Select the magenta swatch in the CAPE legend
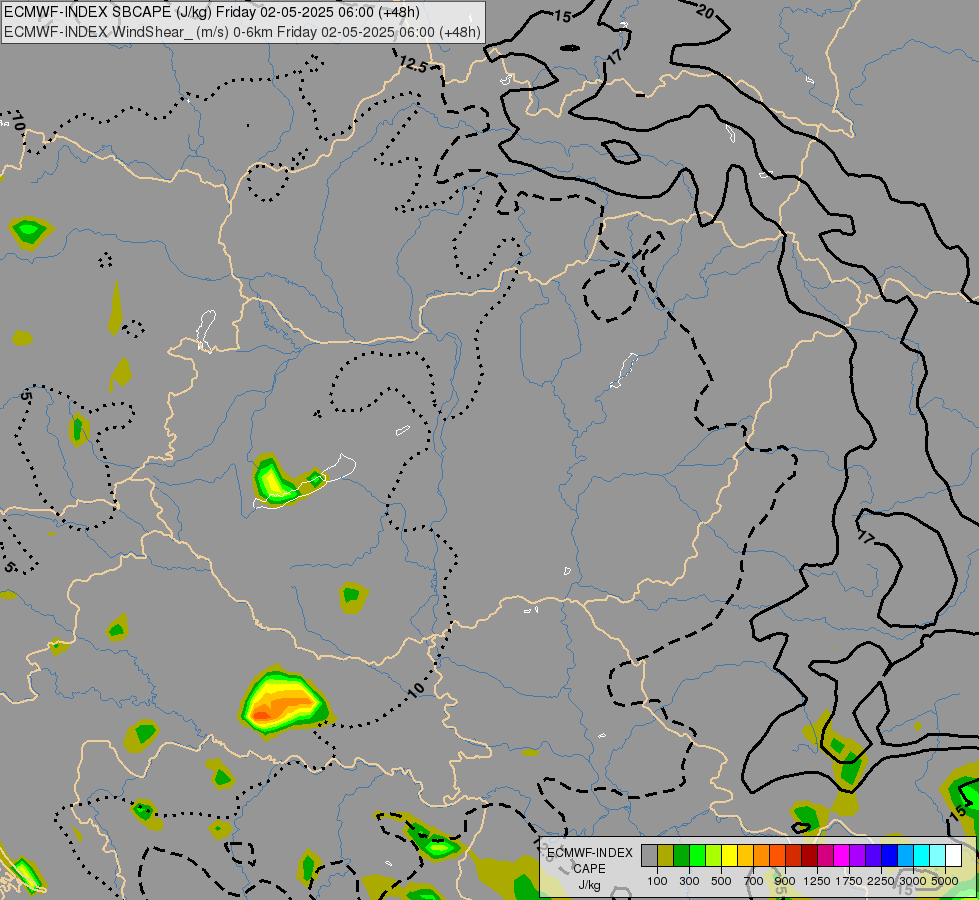This screenshot has height=900, width=979. [842, 856]
